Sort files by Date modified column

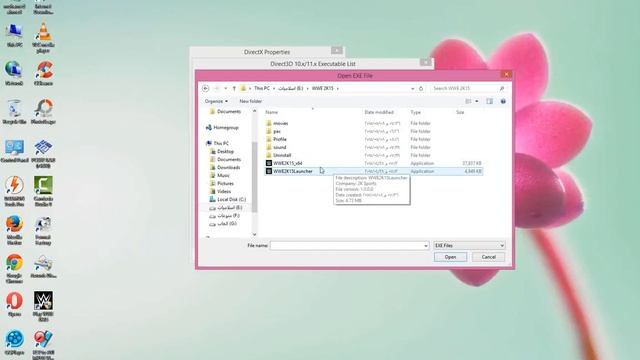(379, 112)
